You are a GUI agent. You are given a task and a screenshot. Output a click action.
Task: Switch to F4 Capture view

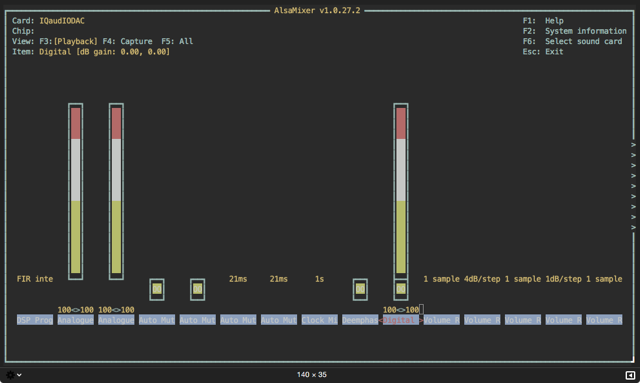click(x=127, y=41)
